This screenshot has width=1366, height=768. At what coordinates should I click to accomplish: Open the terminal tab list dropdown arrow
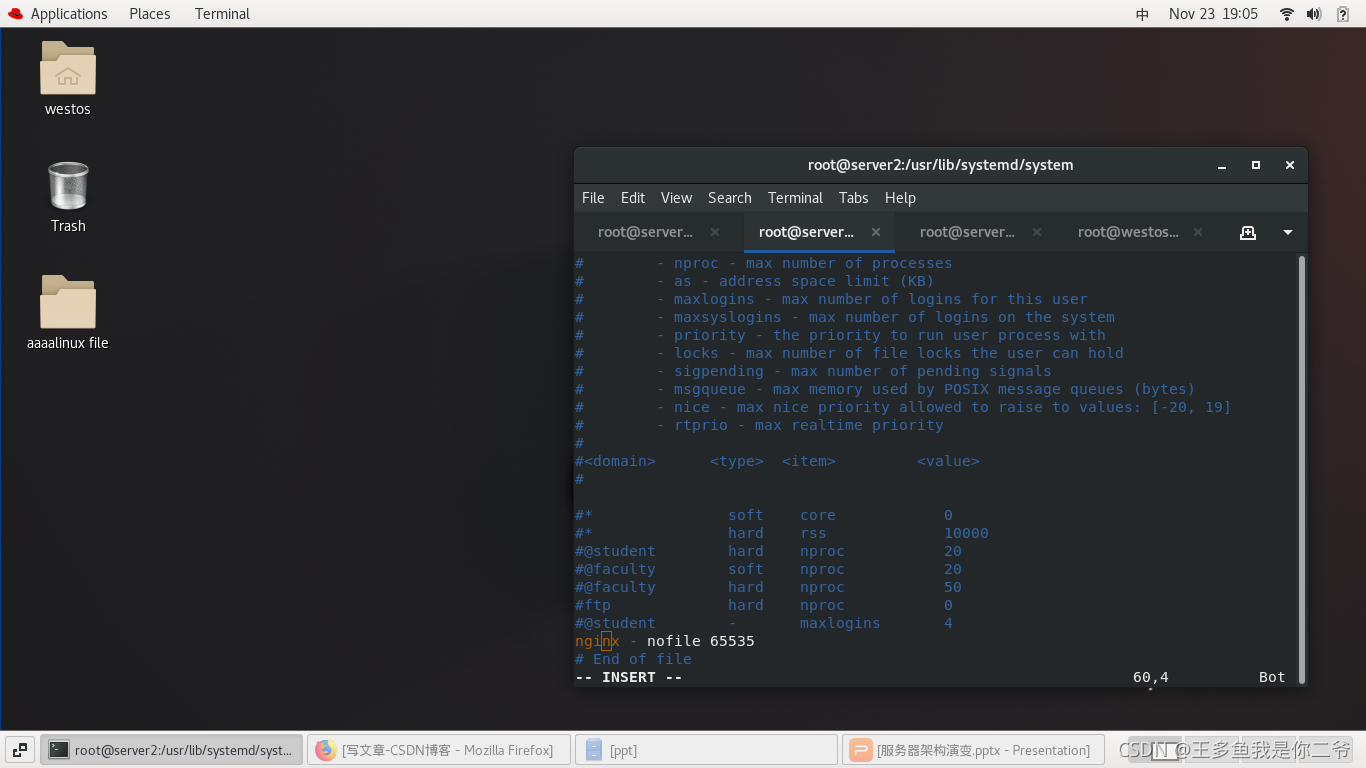pos(1288,232)
